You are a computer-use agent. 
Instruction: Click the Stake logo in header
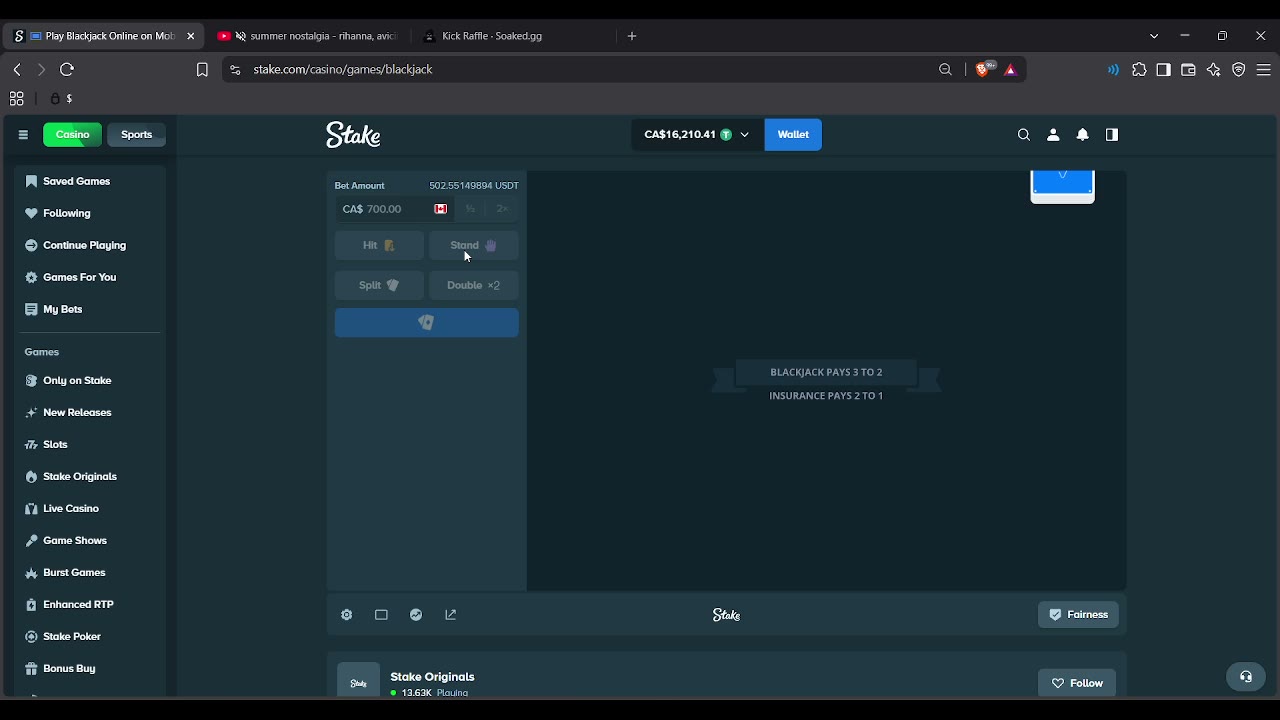coord(353,135)
